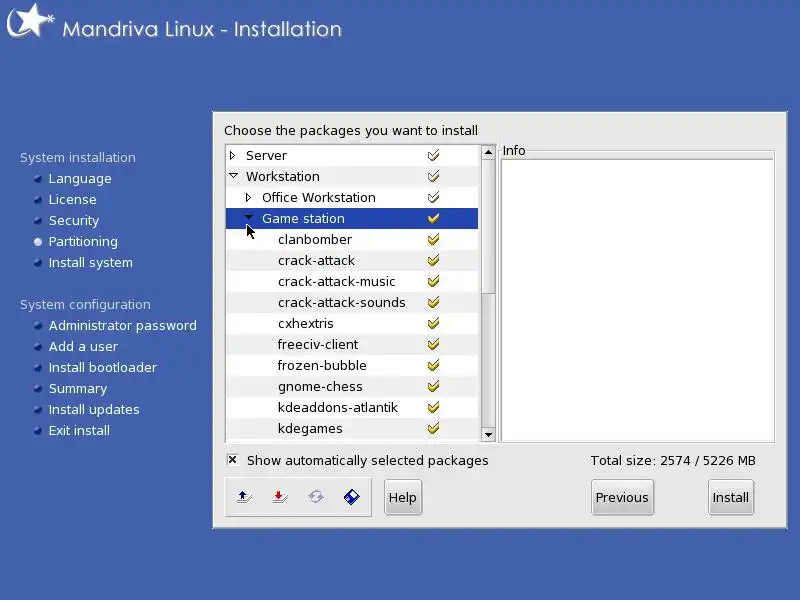This screenshot has width=800, height=600.
Task: Select crack-attack in the package list
Action: (316, 260)
